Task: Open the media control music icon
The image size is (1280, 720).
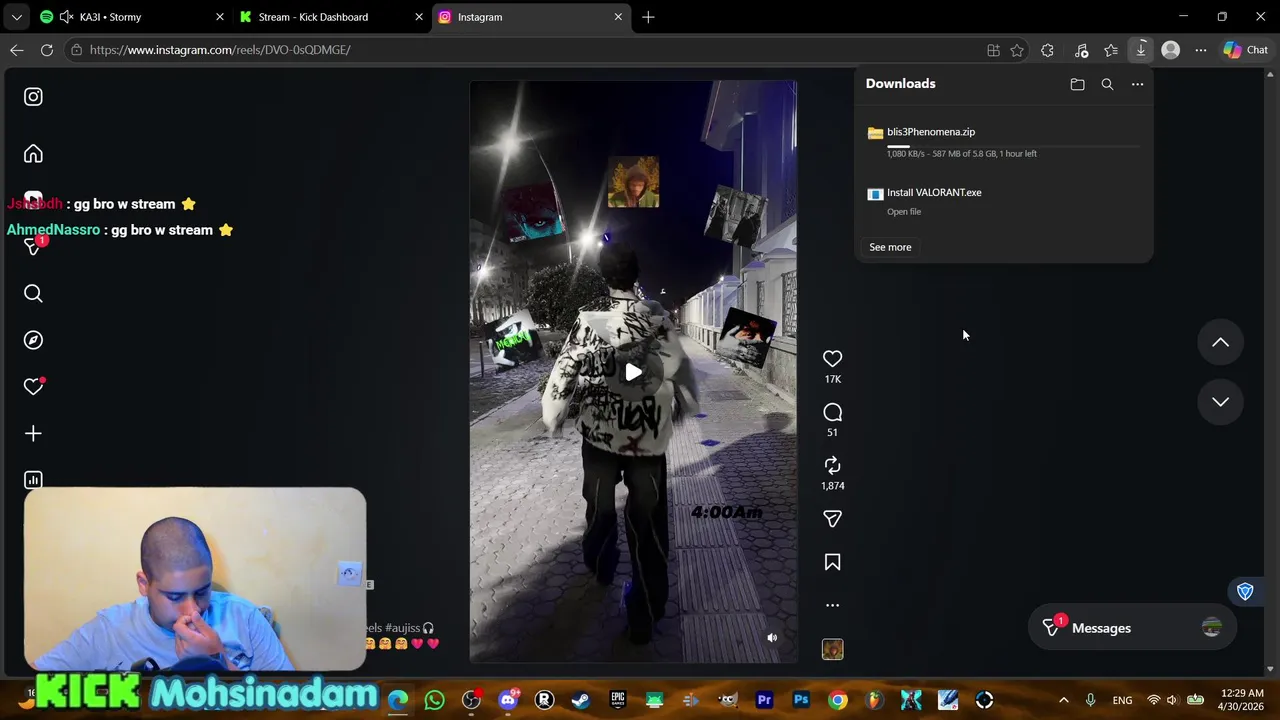Action: tap(1081, 50)
